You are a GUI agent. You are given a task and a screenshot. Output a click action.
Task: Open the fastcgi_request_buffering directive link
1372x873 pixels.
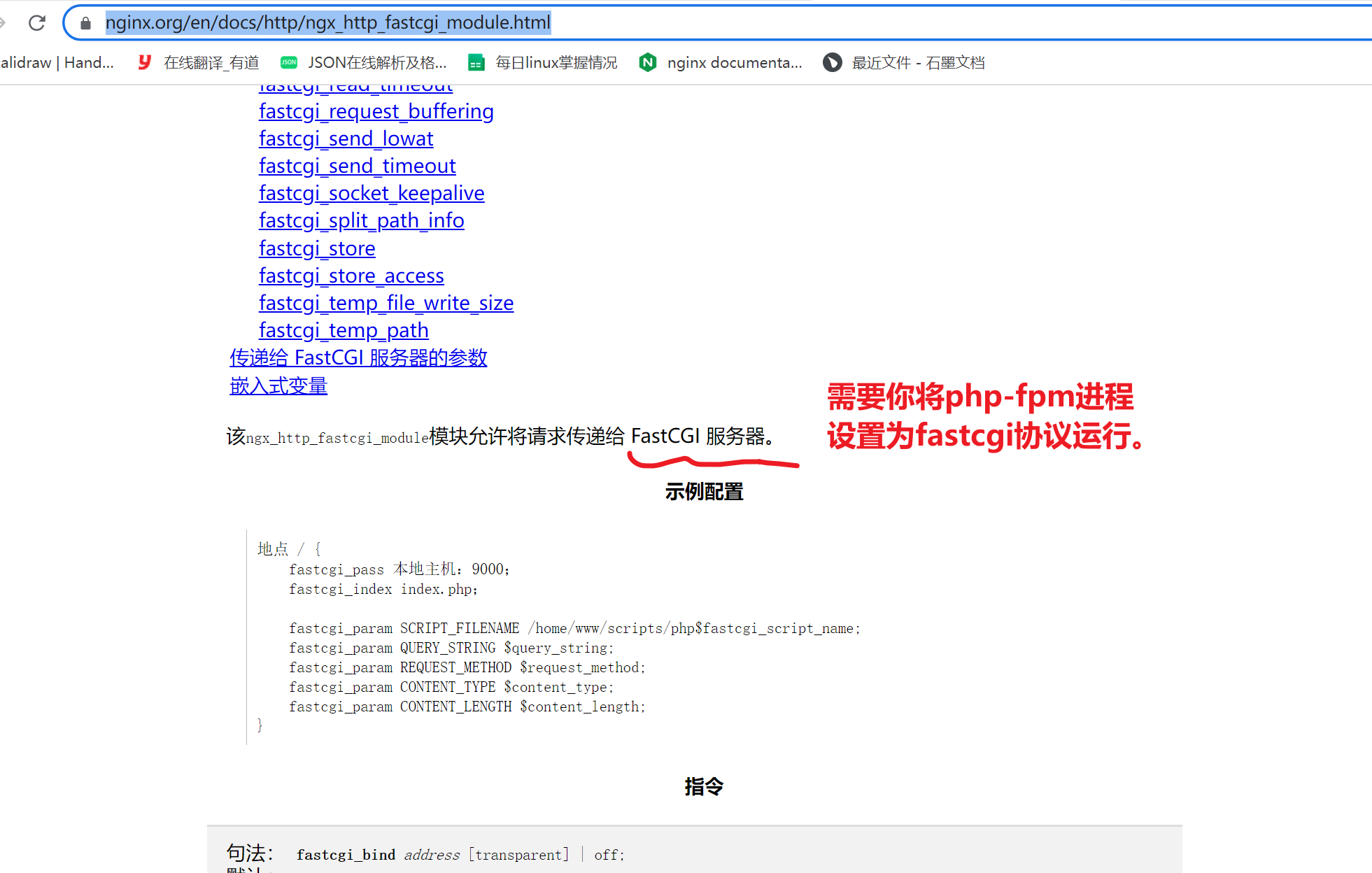tap(376, 111)
